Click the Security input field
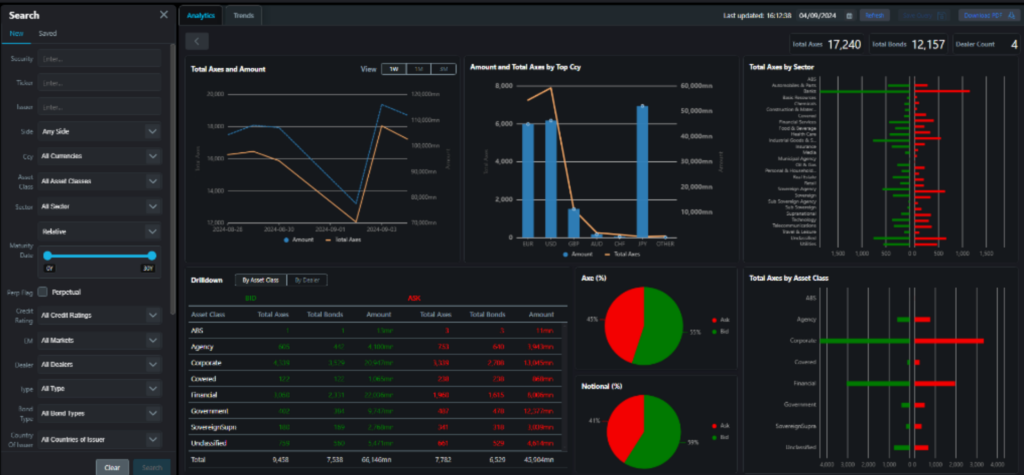 [99, 58]
